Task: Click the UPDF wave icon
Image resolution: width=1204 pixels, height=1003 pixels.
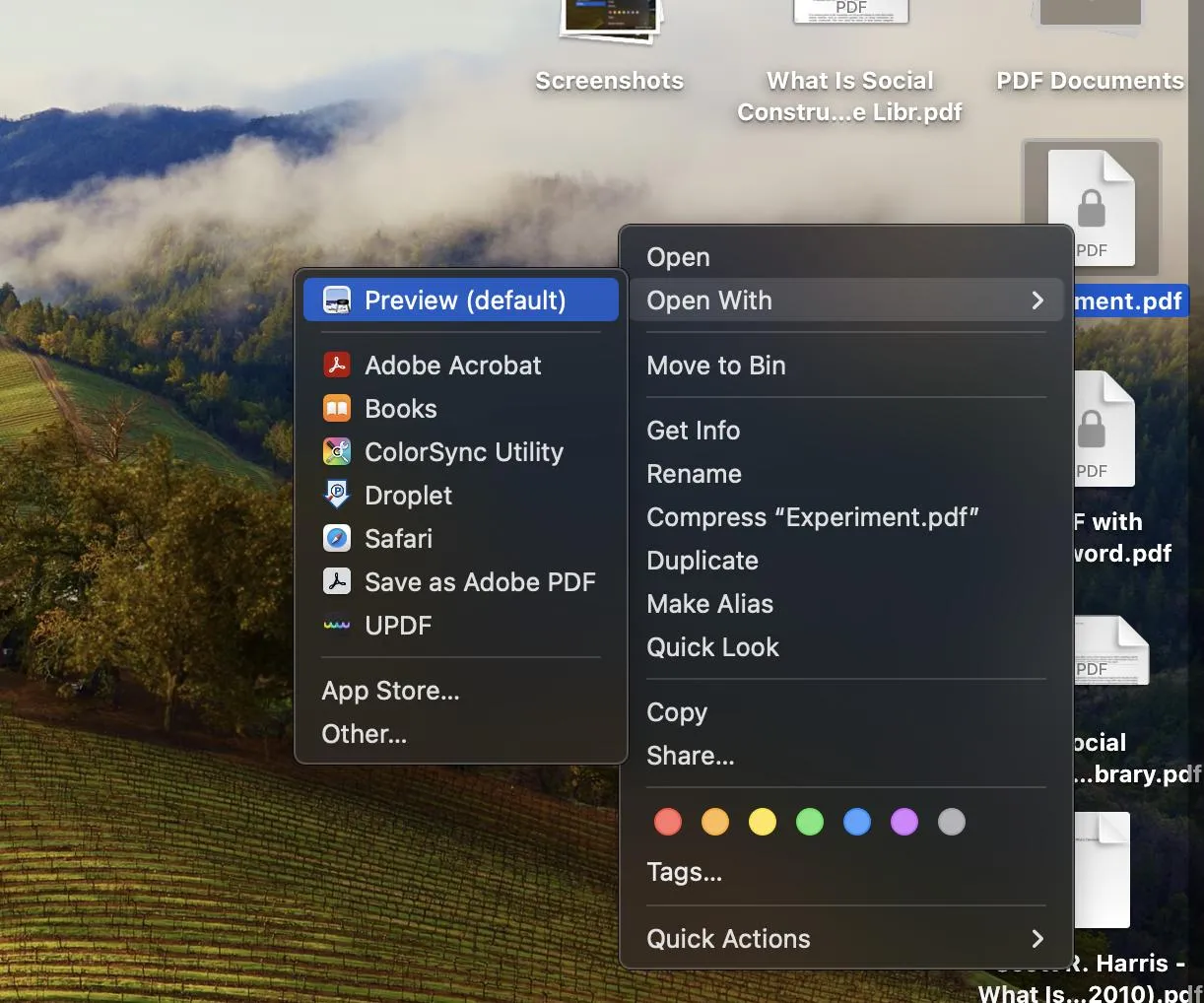Action: point(337,626)
